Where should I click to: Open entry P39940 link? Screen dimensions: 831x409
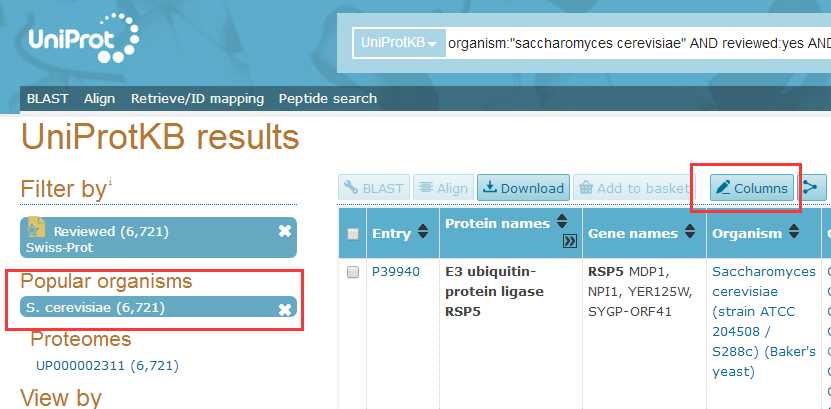tap(396, 272)
